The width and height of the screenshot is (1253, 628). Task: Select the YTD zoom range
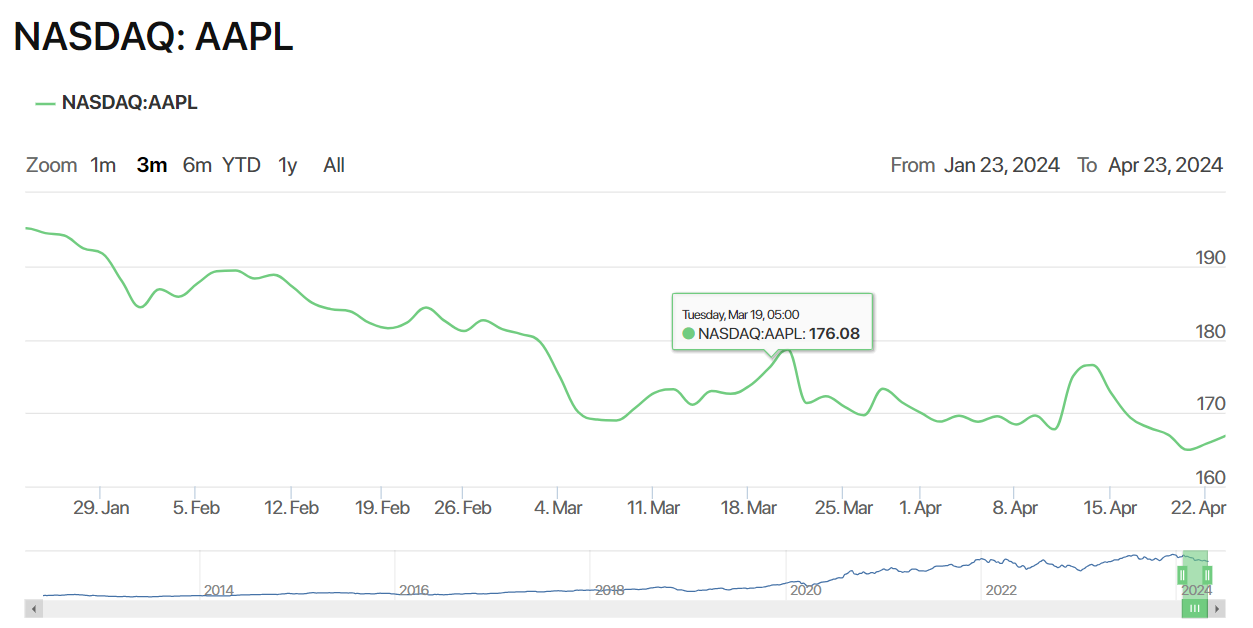coord(241,165)
